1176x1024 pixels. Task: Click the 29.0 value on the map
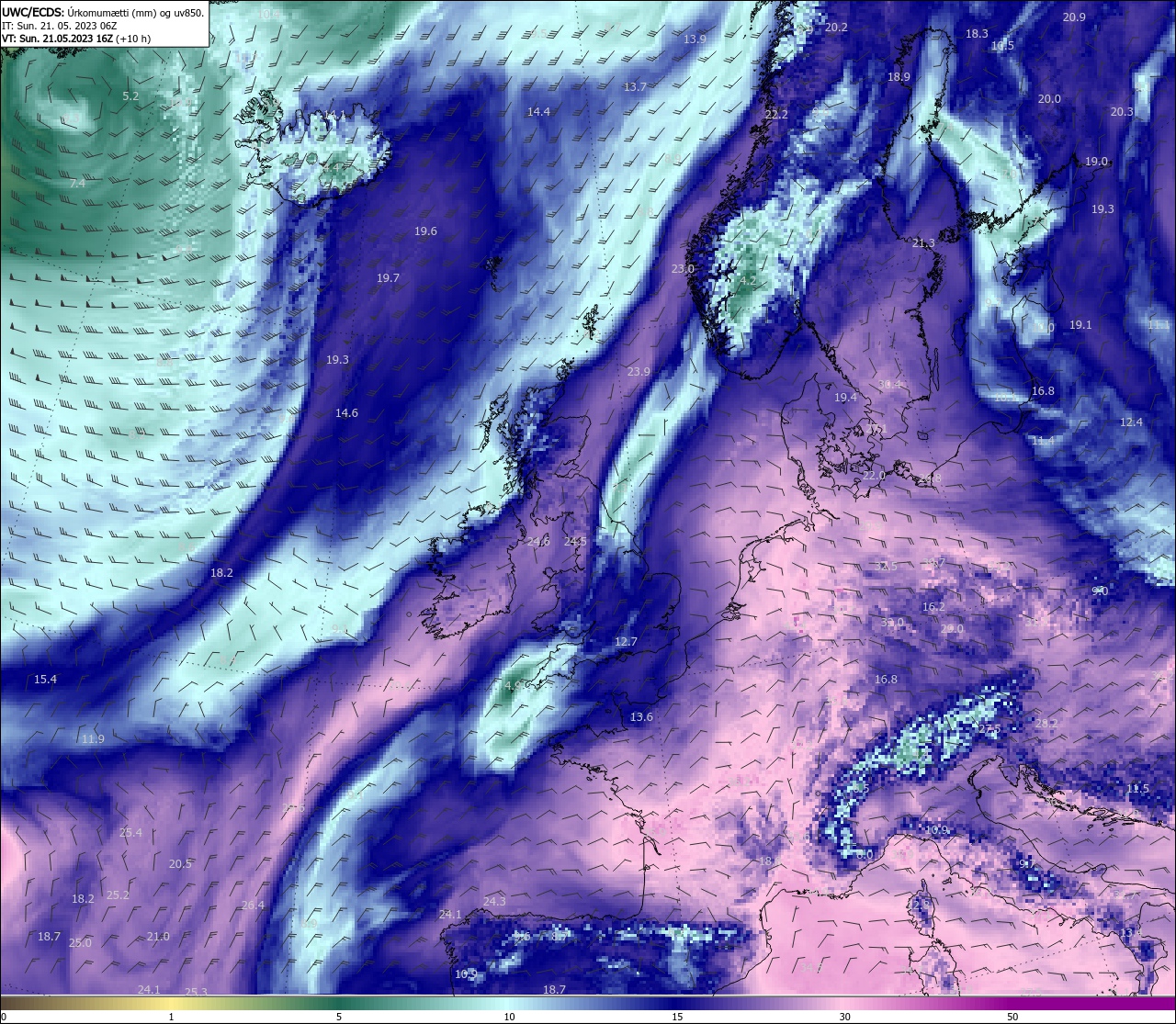(953, 629)
